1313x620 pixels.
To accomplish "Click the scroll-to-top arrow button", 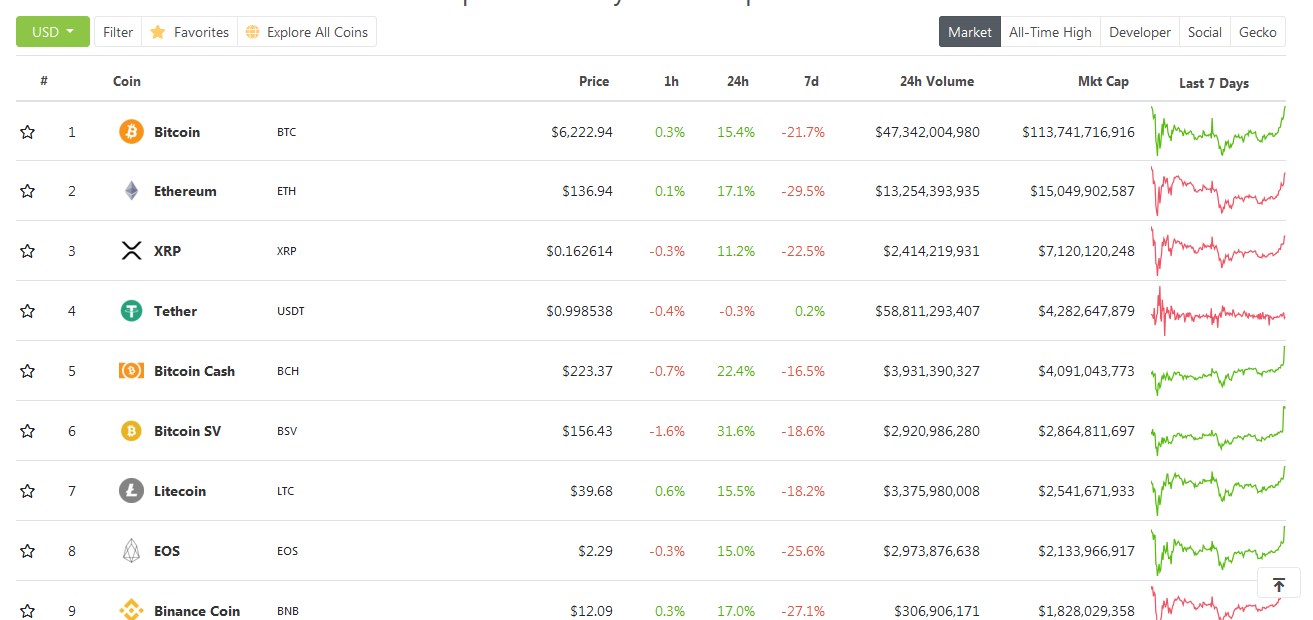I will coord(1278,585).
